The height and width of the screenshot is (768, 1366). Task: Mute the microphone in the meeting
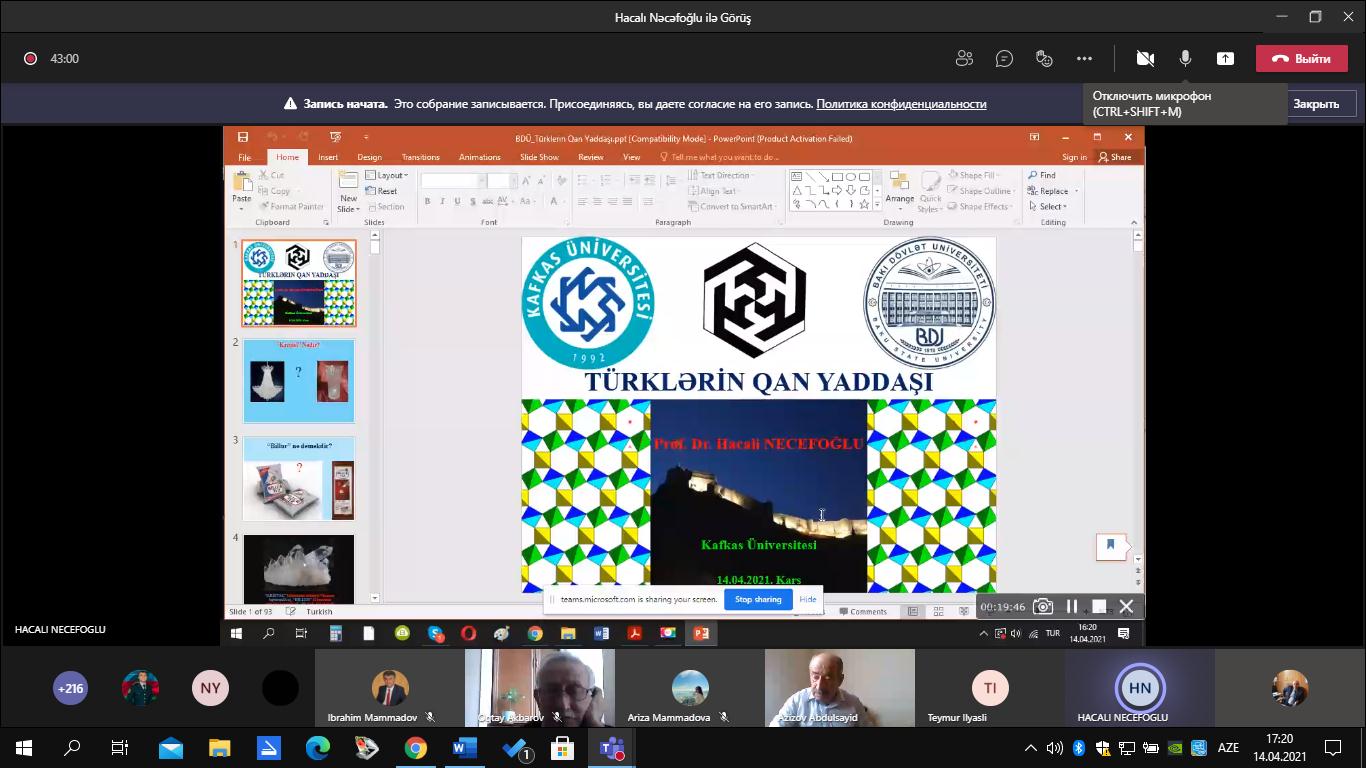1185,59
